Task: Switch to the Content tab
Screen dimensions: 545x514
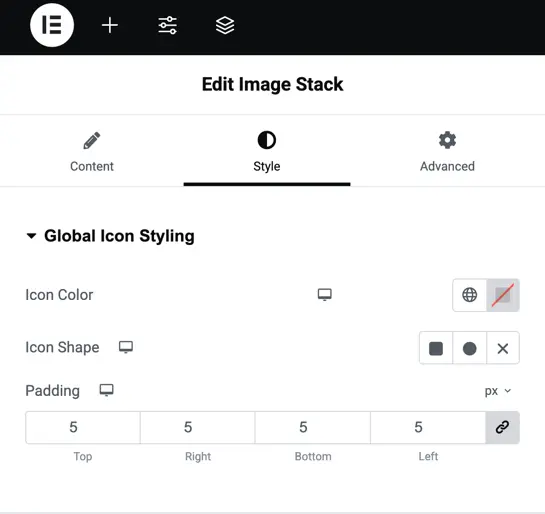Action: coord(92,152)
